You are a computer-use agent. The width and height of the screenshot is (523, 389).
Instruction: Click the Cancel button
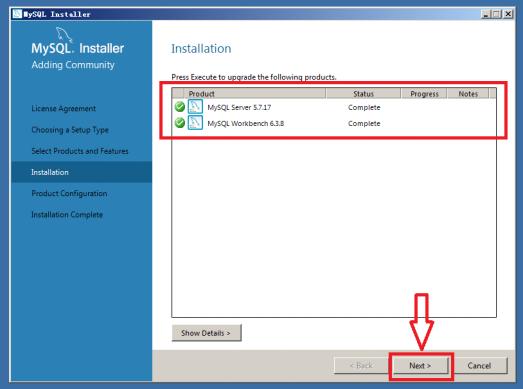pyautogui.click(x=479, y=366)
